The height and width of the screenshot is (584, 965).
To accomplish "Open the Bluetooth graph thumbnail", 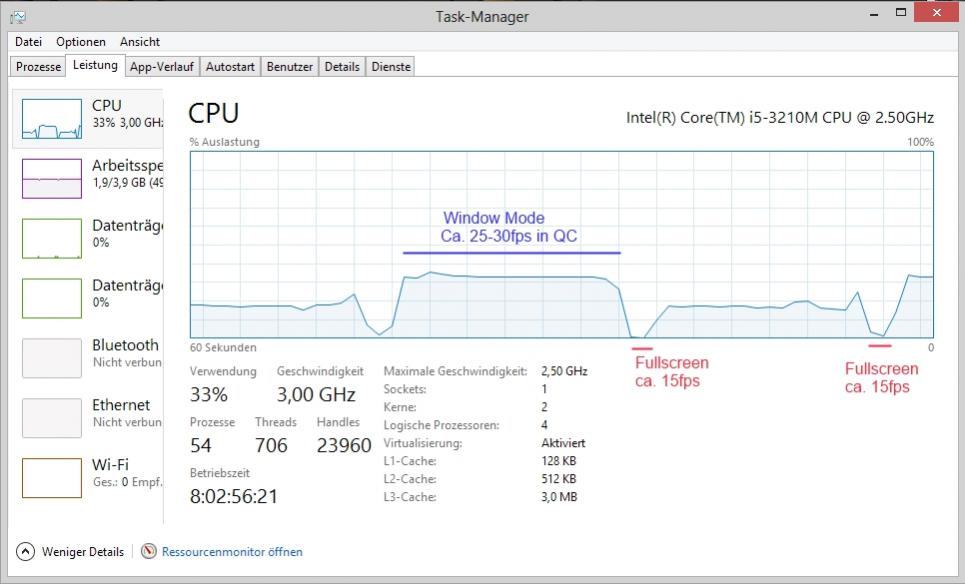I will pyautogui.click(x=52, y=358).
